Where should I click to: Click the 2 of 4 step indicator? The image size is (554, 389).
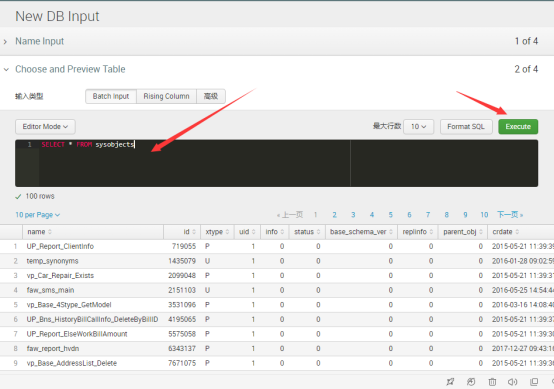pos(526,69)
